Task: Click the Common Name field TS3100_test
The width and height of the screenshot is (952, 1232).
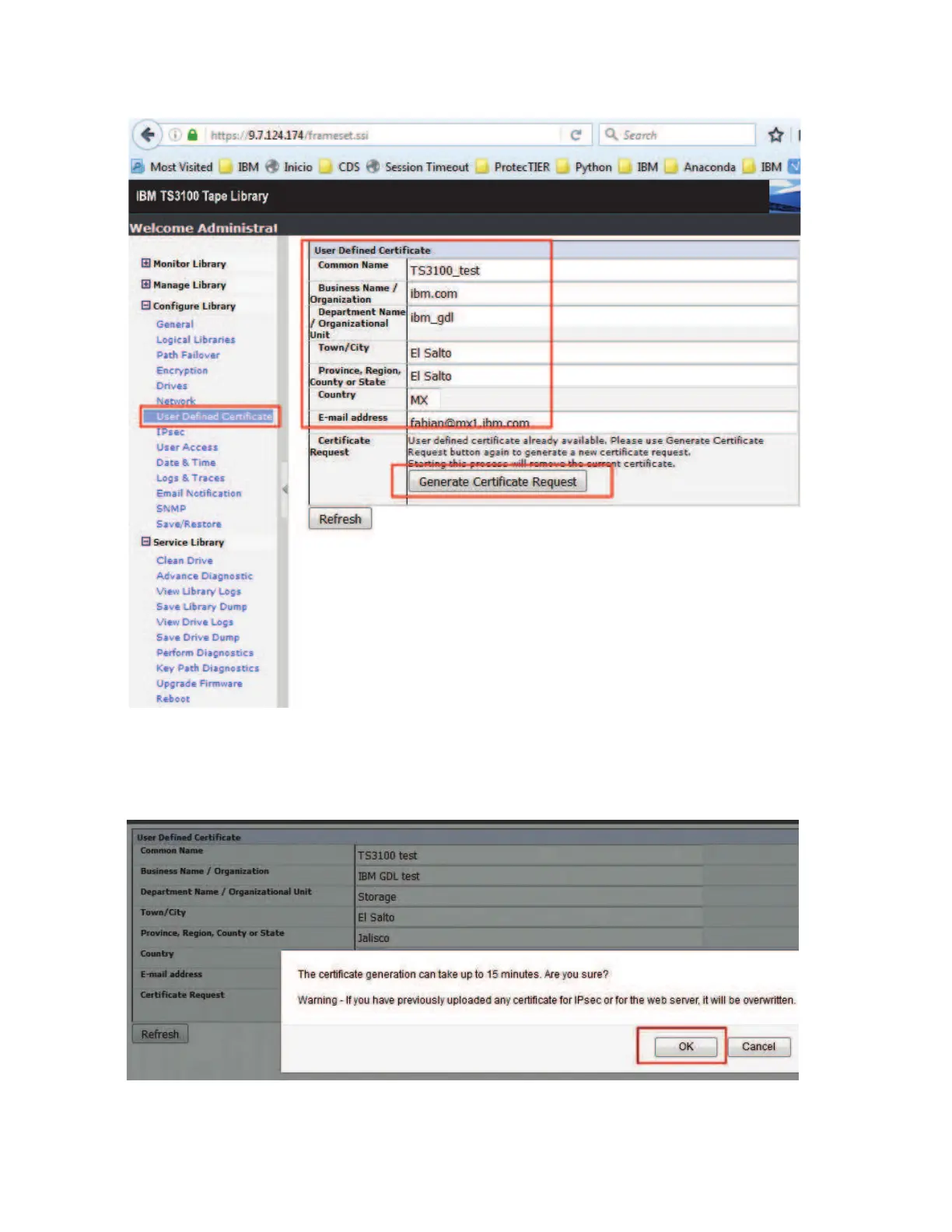Action: (x=602, y=270)
